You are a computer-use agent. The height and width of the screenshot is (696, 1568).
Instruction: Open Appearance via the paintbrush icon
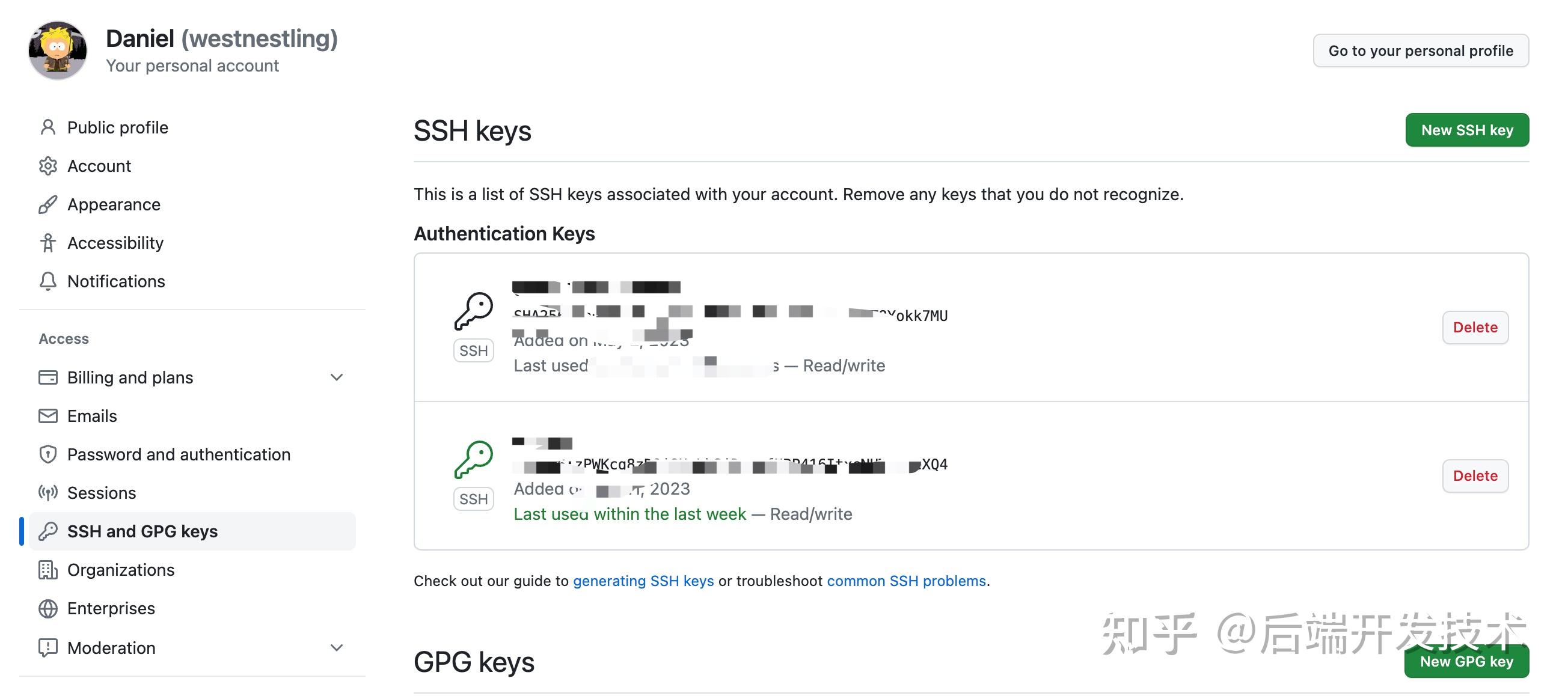(48, 204)
